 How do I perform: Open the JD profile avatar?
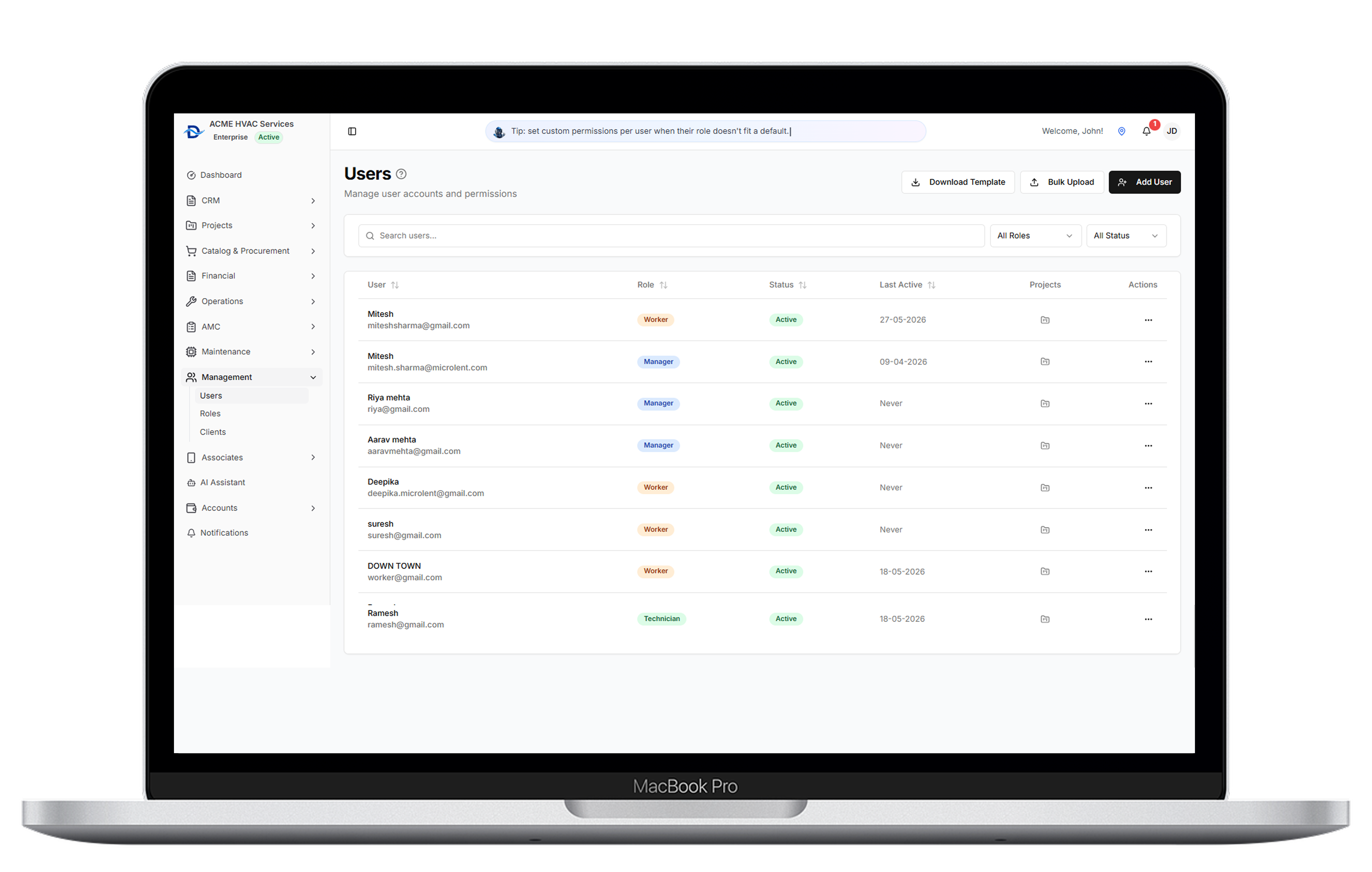coord(1172,132)
